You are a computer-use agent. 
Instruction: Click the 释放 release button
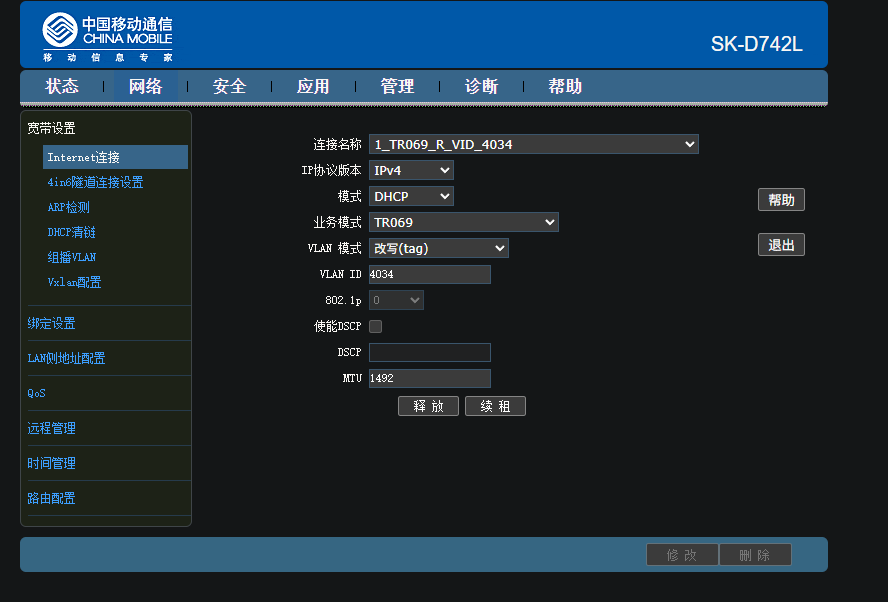point(428,406)
